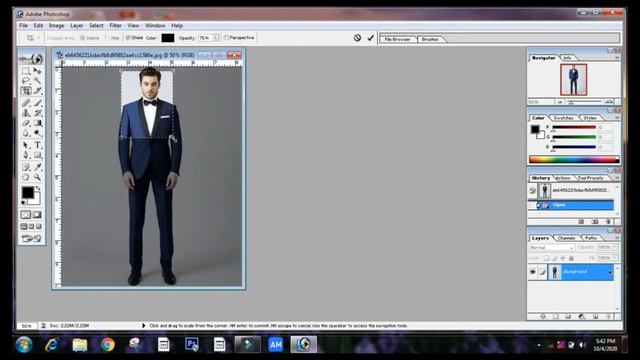640x360 pixels.
Task: Switch to full screen mode
Action: (x=39, y=227)
